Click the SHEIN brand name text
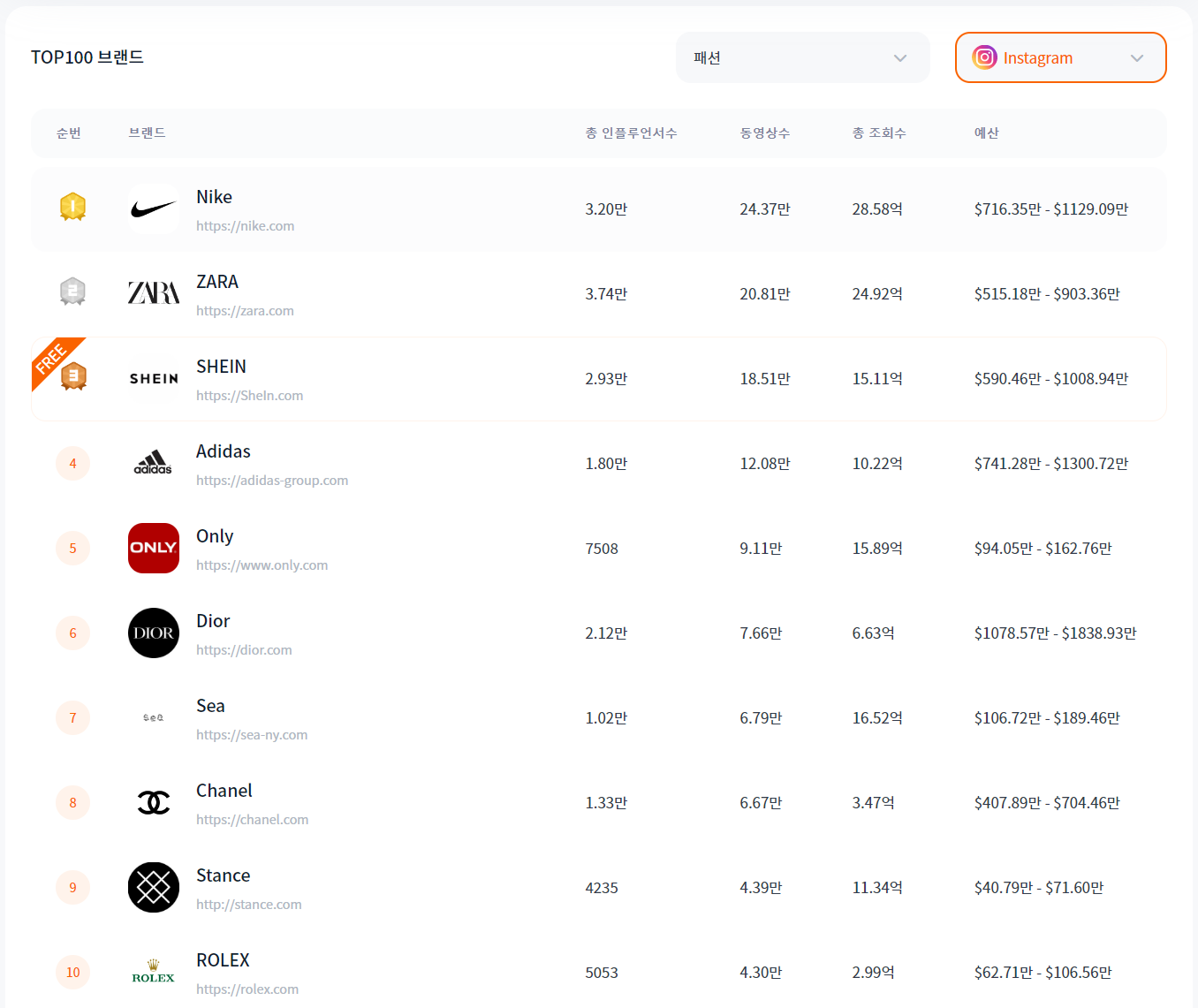 tap(221, 367)
